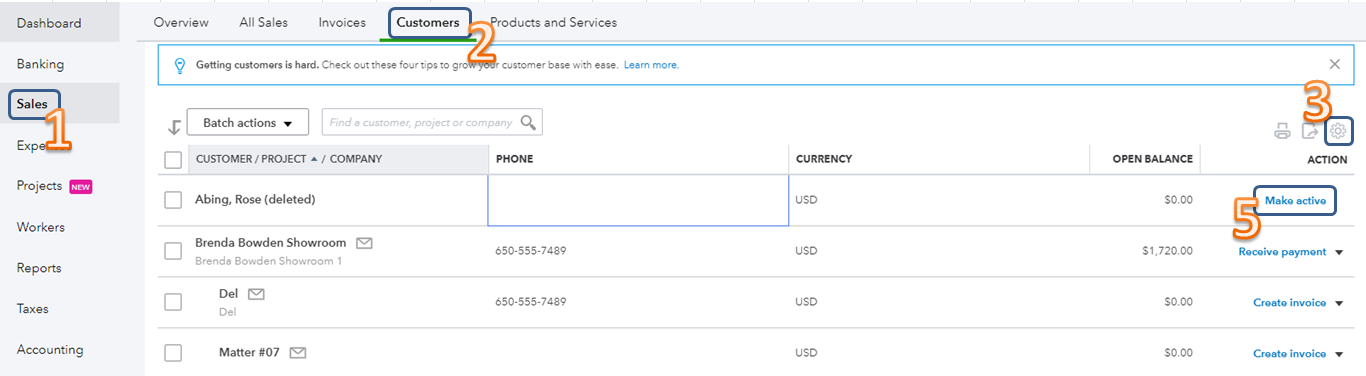Click the print list icon
The image size is (1366, 376).
(1282, 131)
